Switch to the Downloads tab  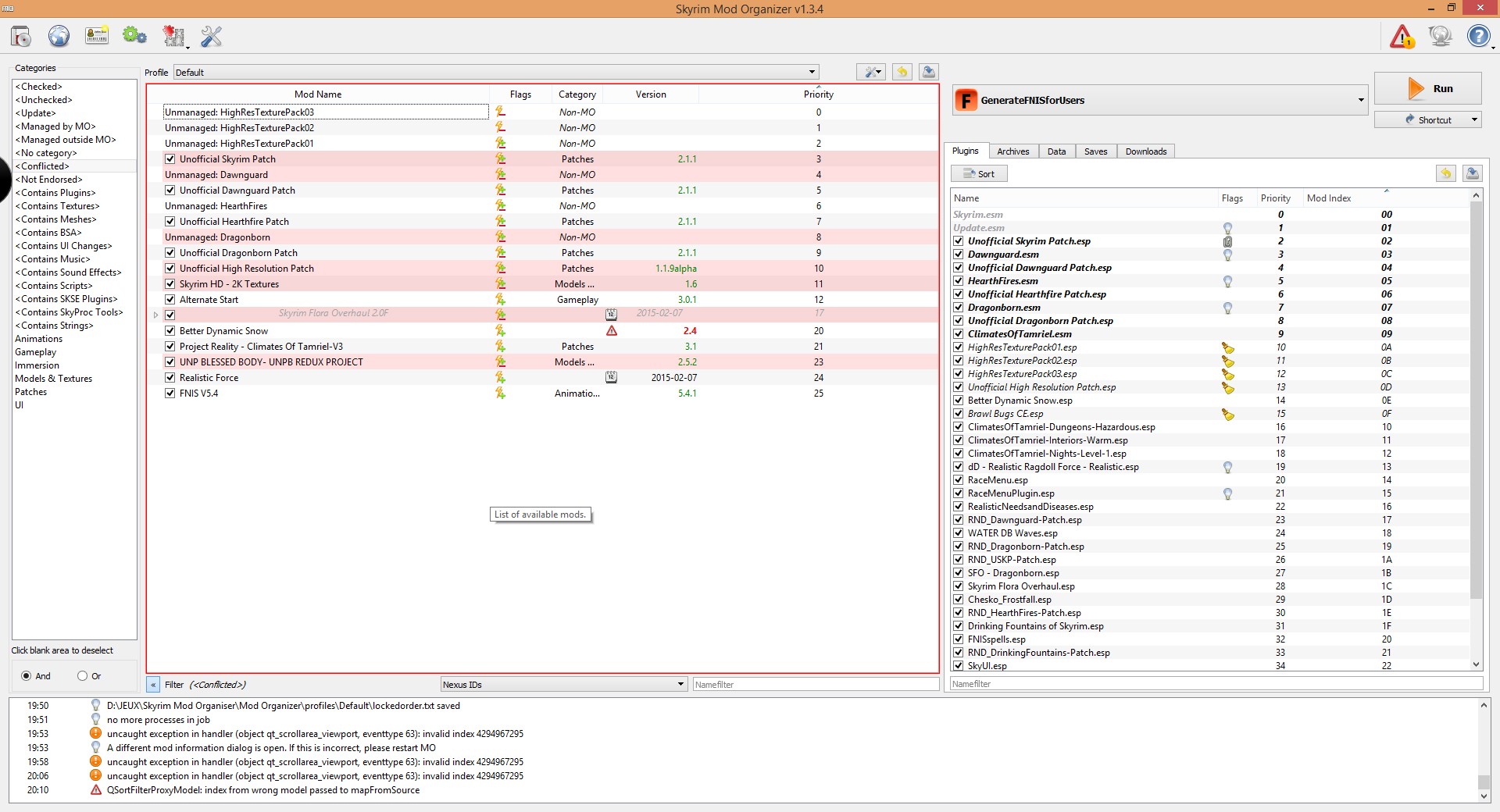(x=1145, y=151)
